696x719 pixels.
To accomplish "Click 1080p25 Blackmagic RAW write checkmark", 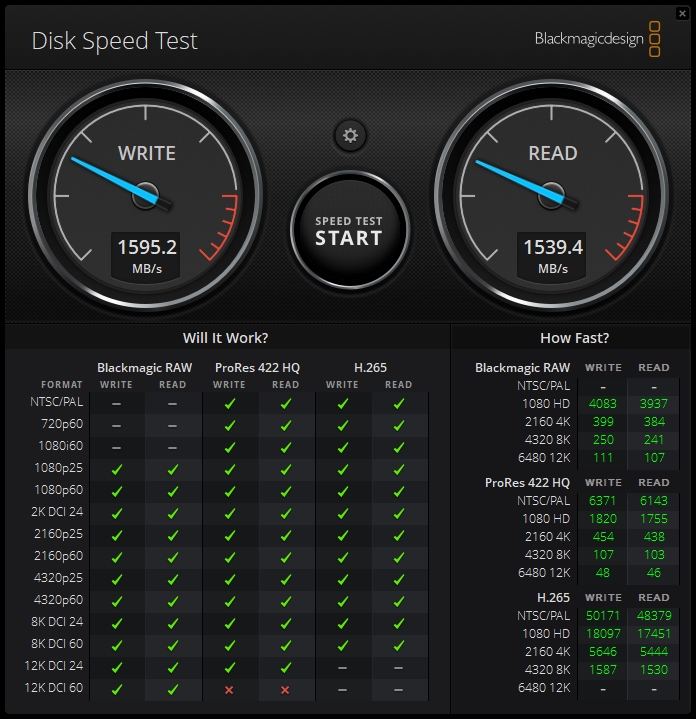I will pyautogui.click(x=117, y=469).
